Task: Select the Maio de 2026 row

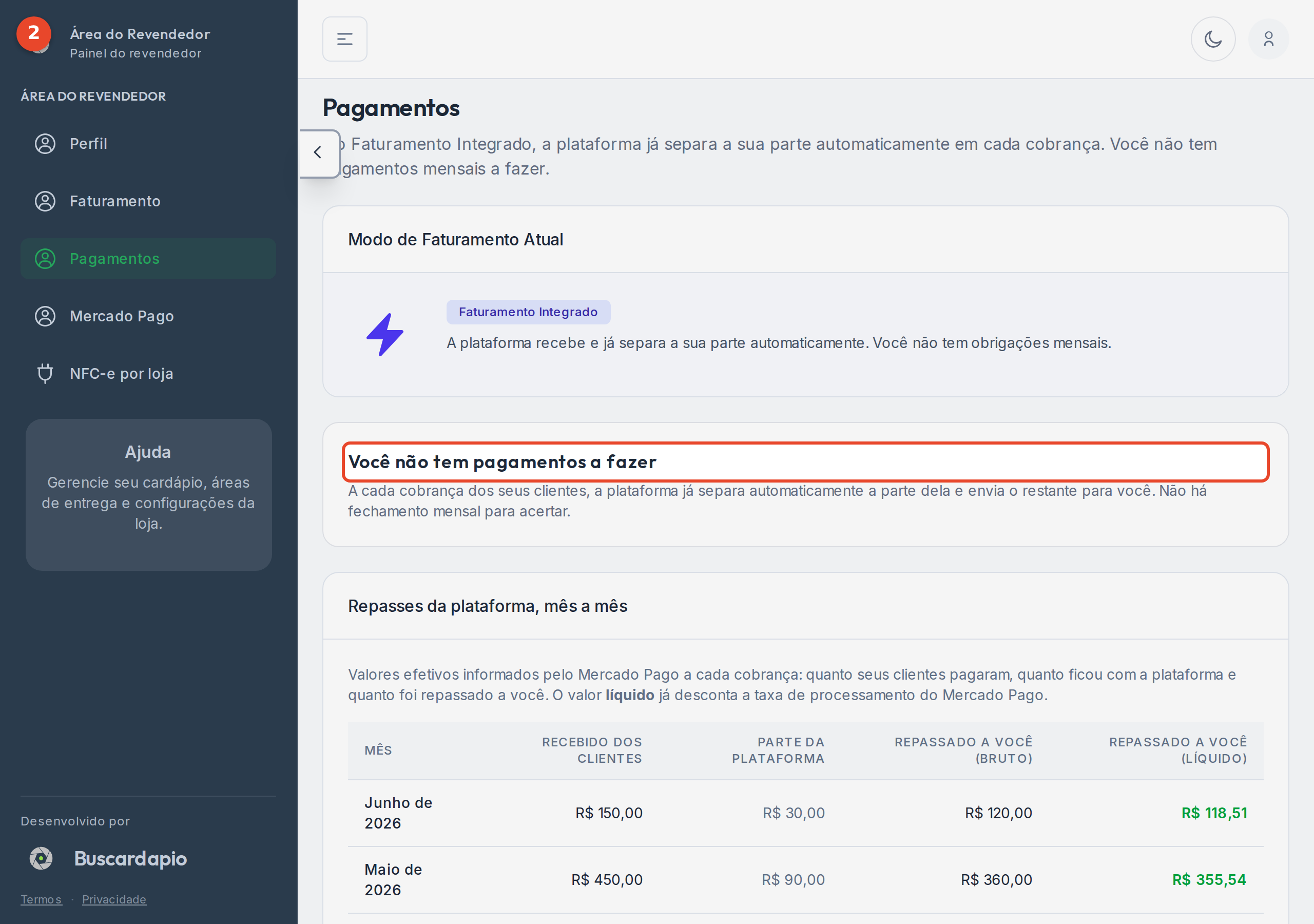Action: 805,880
